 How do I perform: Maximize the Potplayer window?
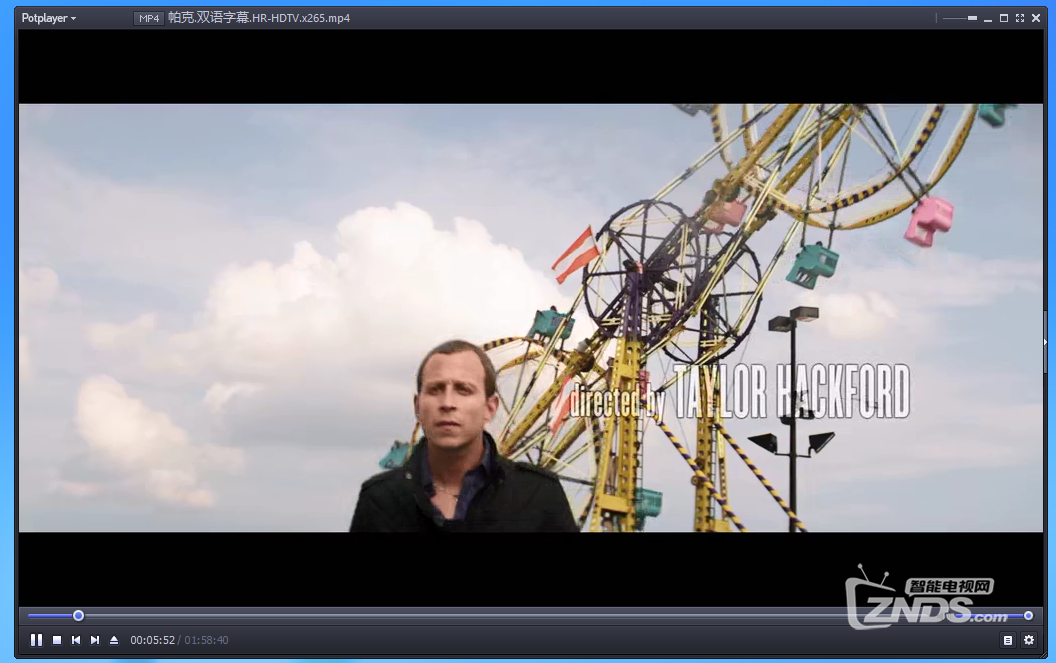[1003, 18]
